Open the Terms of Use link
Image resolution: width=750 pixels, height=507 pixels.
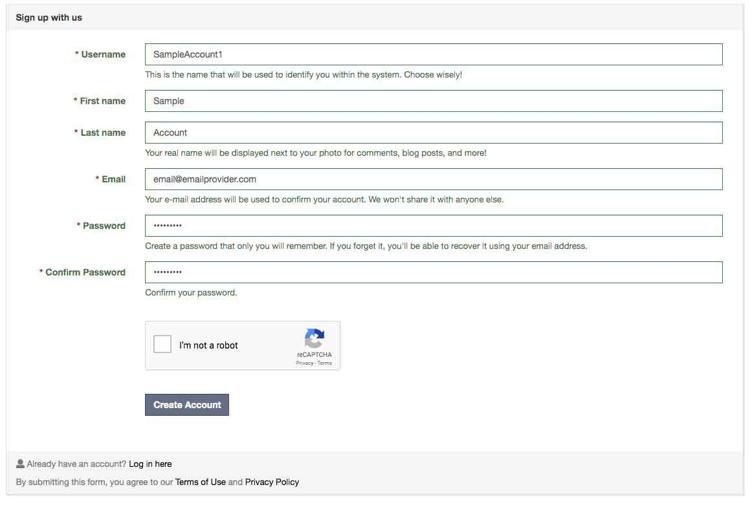point(200,482)
